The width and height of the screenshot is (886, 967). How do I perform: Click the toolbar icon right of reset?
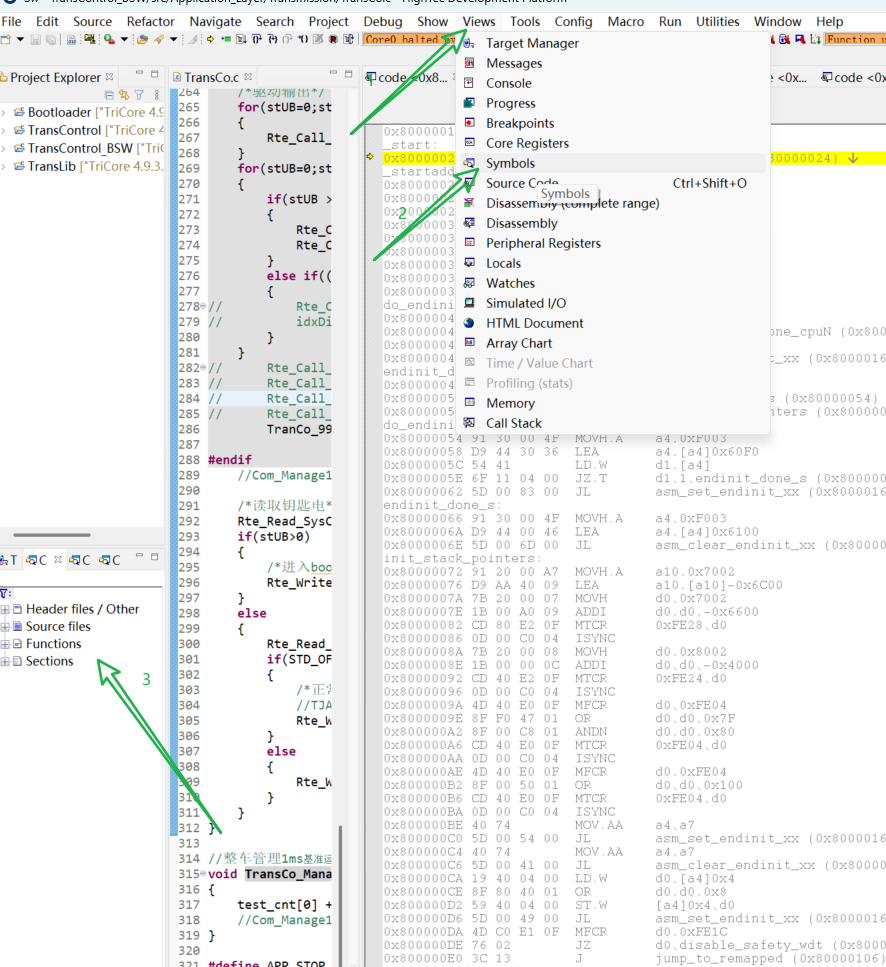click(348, 39)
